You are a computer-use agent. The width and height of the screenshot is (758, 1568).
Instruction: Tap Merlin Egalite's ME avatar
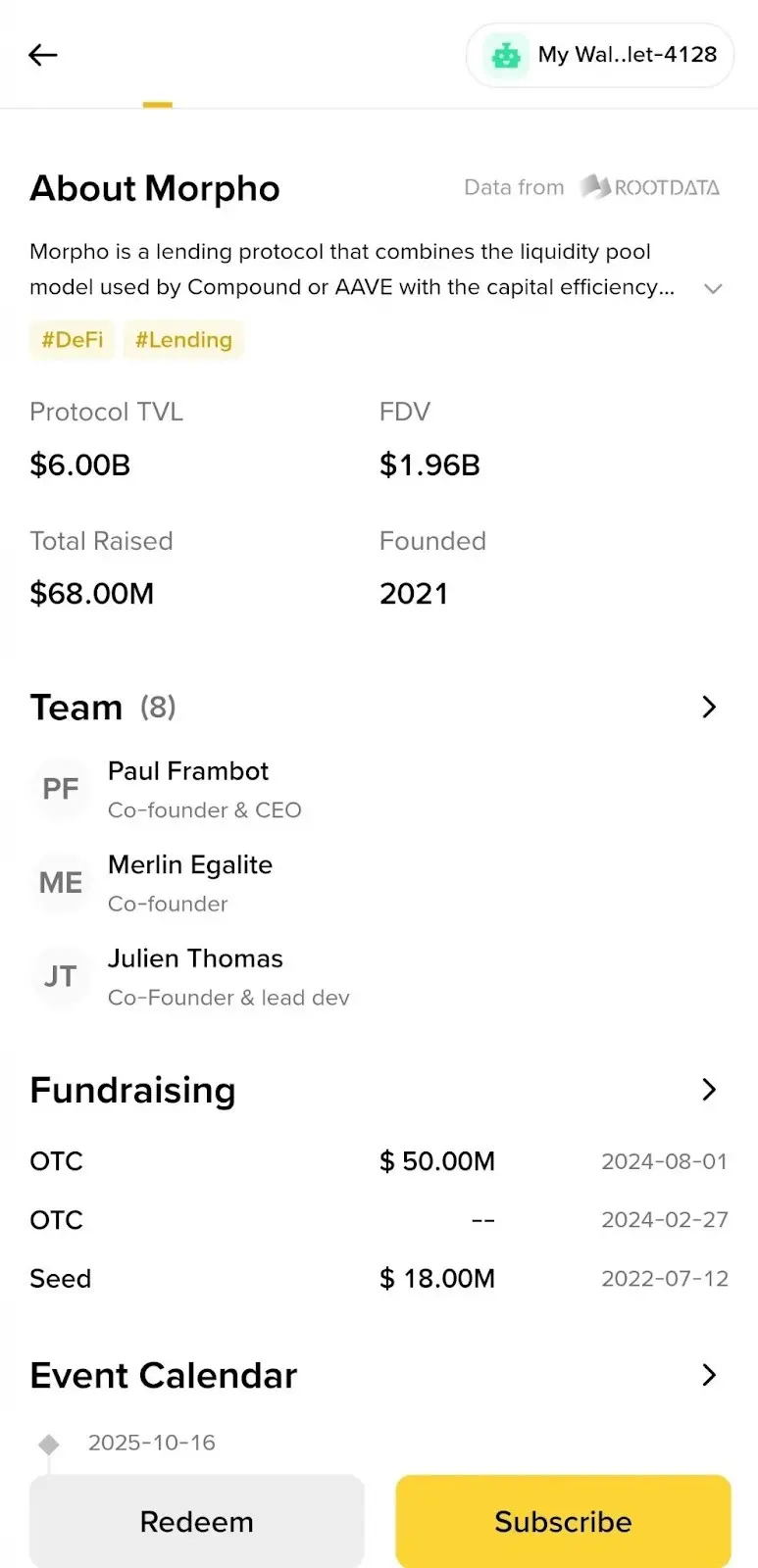pyautogui.click(x=61, y=883)
